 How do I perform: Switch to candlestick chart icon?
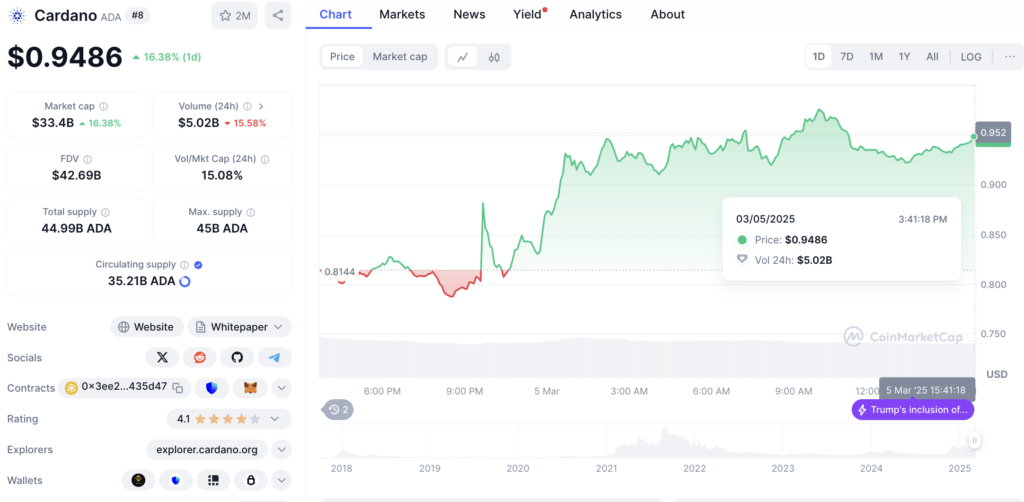pyautogui.click(x=494, y=57)
